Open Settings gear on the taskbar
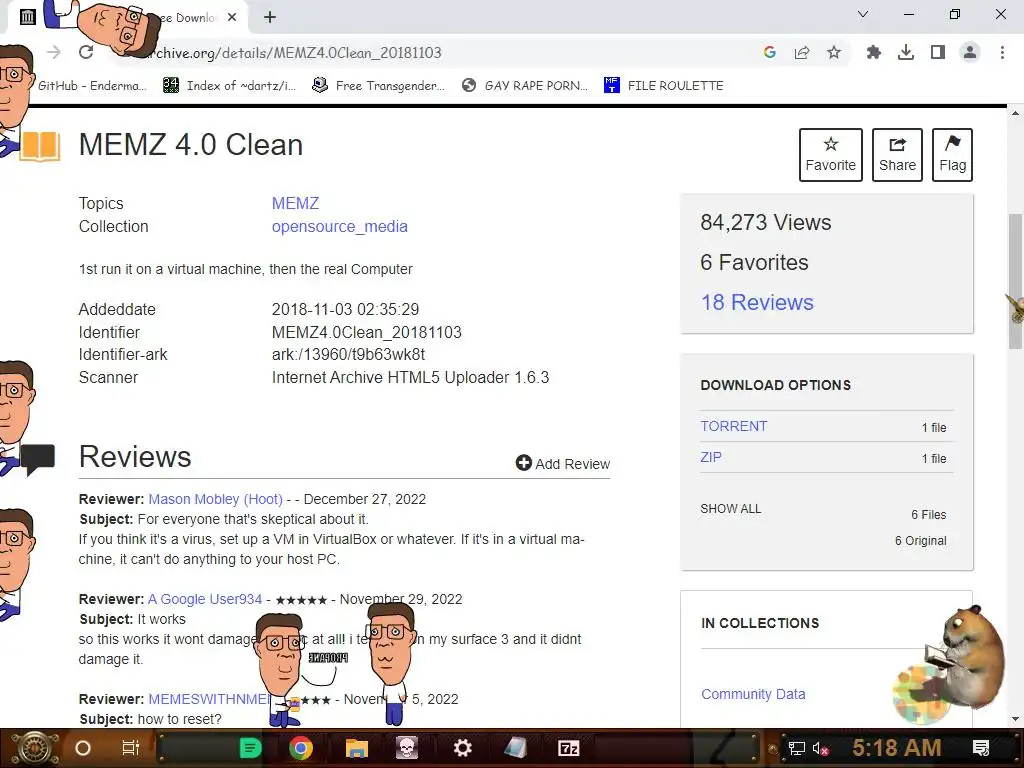This screenshot has height=768, width=1024. 462,748
